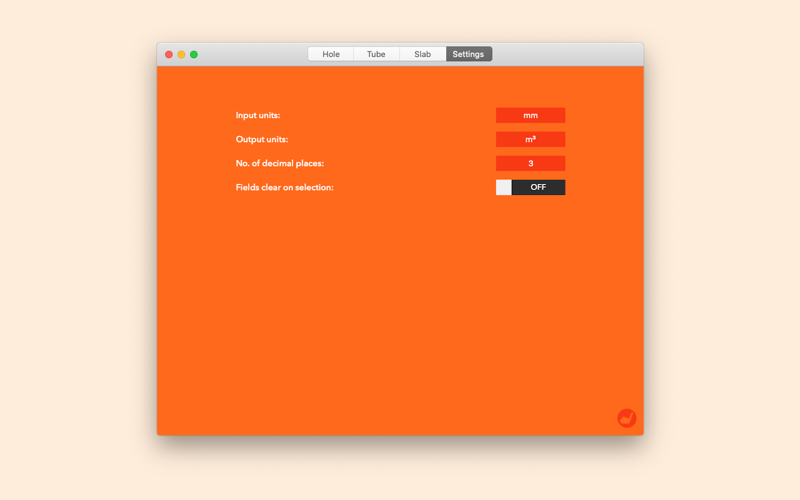Click the beige desktop background outside window
The height and width of the screenshot is (500, 800).
click(x=77, y=255)
